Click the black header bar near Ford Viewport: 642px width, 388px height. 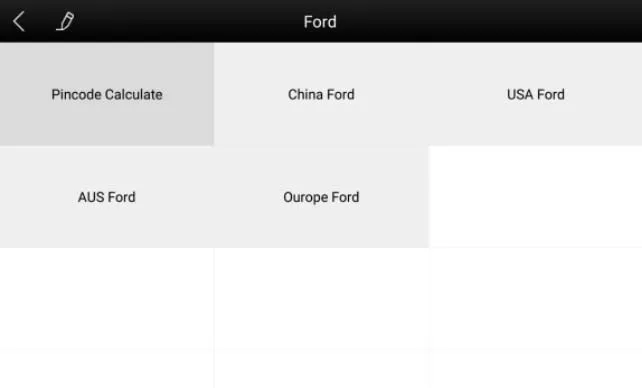click(321, 21)
